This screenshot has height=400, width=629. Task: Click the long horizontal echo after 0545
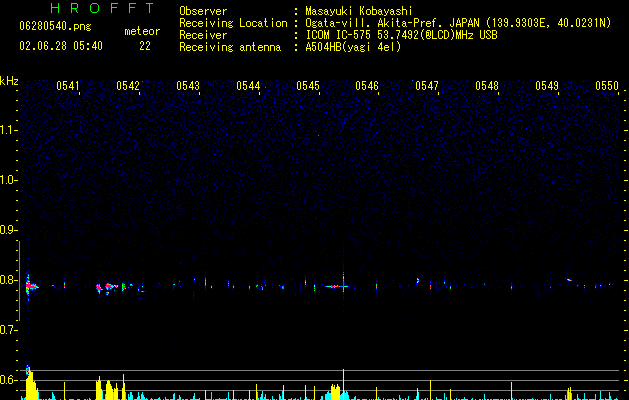click(x=336, y=286)
